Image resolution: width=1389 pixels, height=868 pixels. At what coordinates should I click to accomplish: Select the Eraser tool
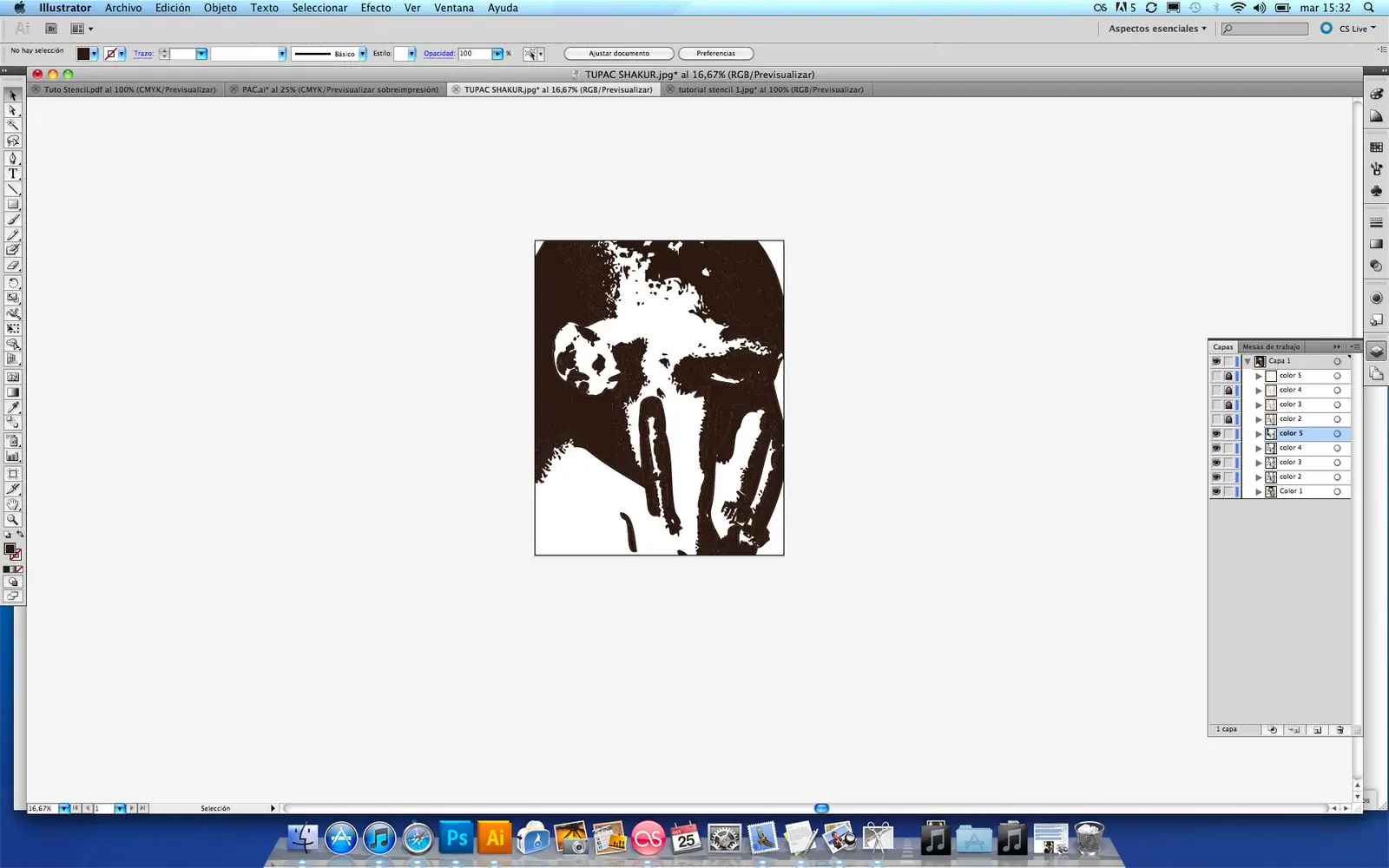(13, 265)
